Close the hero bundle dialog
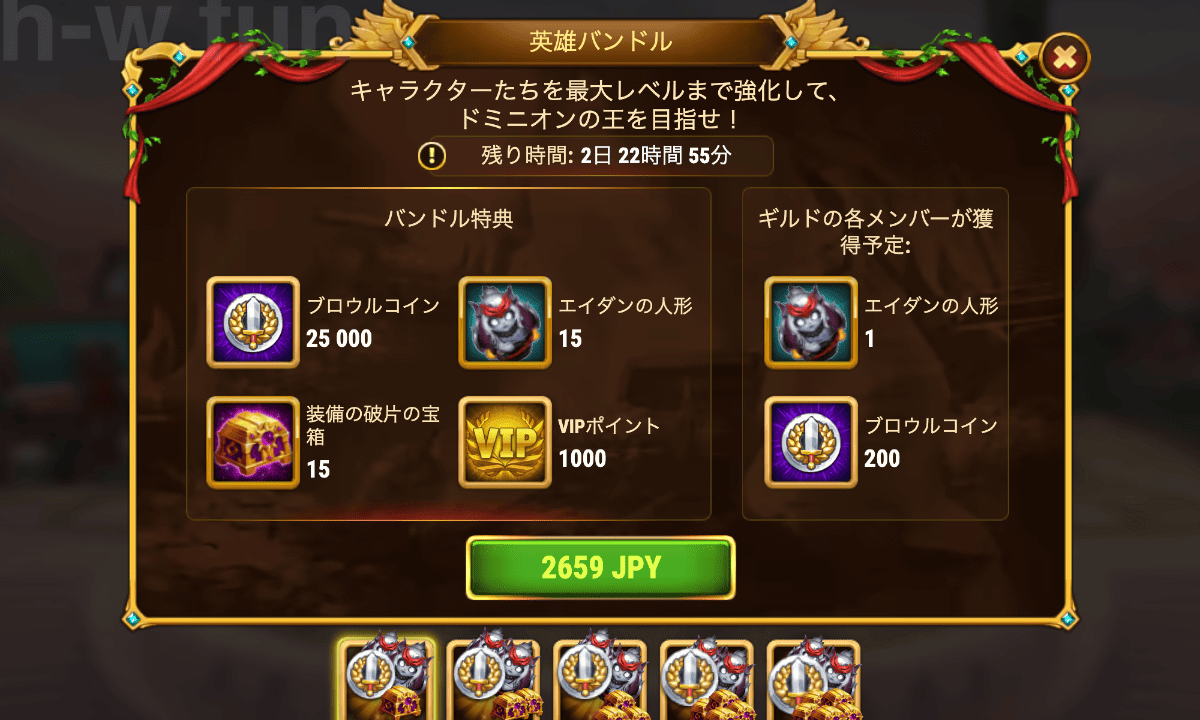Screen dimensions: 1200x720 coord(1065,60)
